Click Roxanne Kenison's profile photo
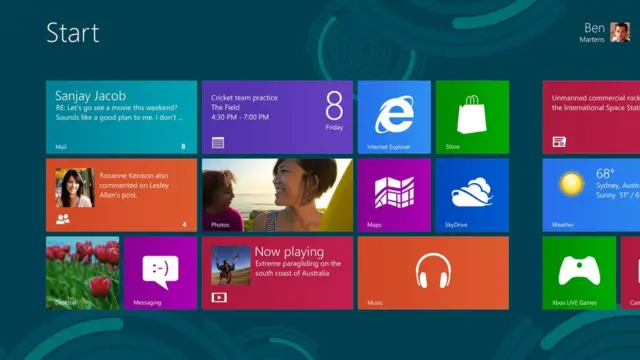Viewport: 640px width, 360px height. [x=75, y=188]
